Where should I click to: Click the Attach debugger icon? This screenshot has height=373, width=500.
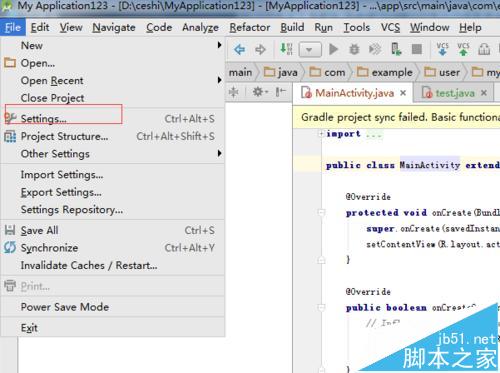pyautogui.click(x=375, y=49)
